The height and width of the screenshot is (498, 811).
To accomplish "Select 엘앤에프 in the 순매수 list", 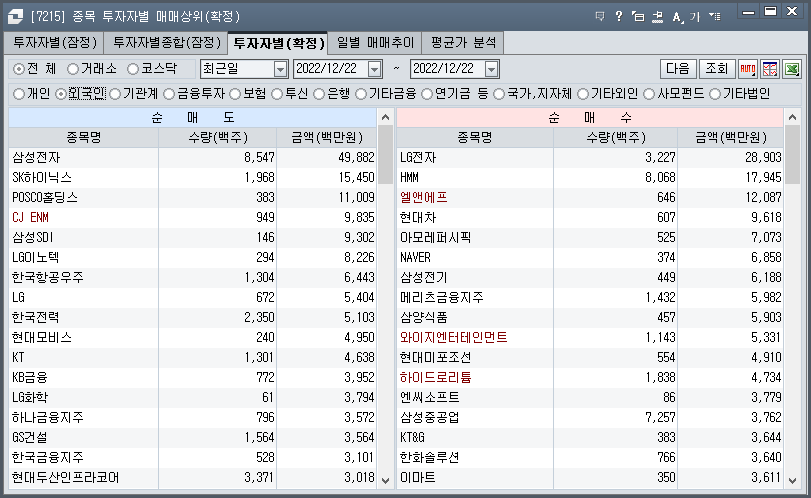I will coord(424,198).
